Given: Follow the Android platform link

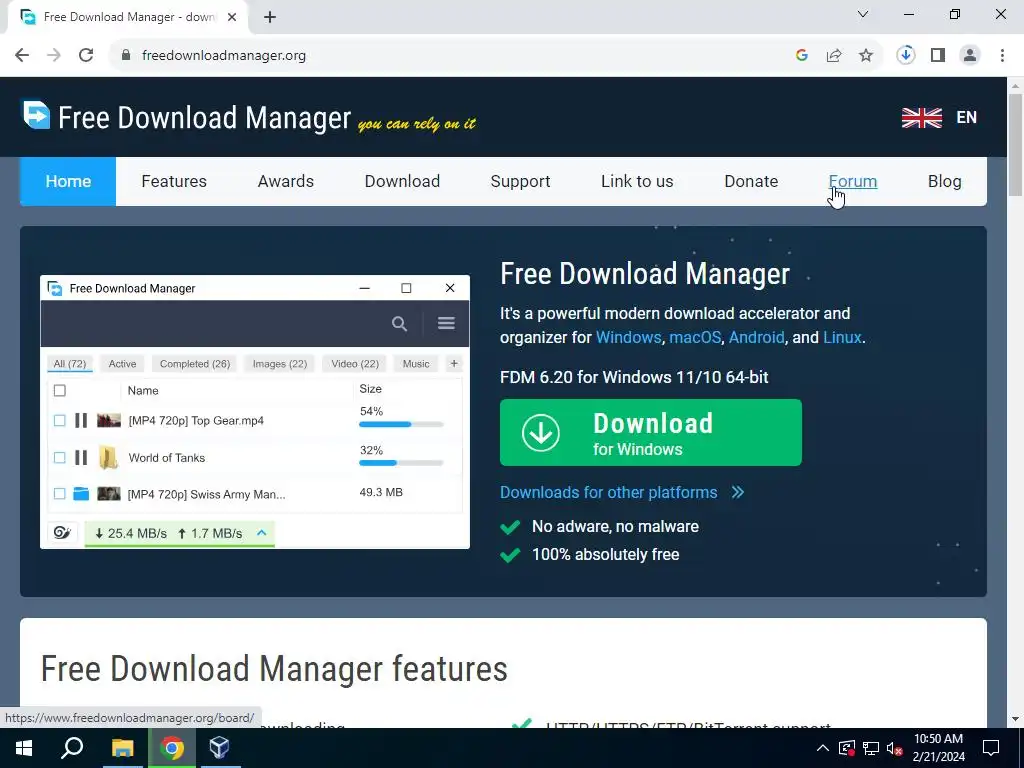Looking at the screenshot, I should 756,338.
